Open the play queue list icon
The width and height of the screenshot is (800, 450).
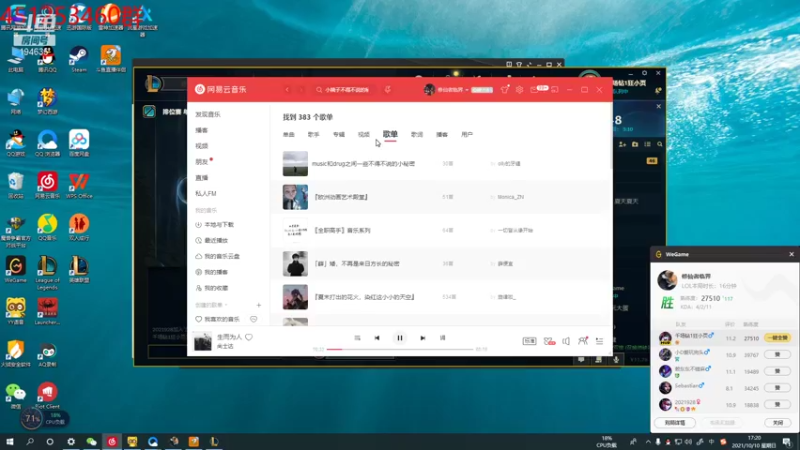click(x=599, y=341)
